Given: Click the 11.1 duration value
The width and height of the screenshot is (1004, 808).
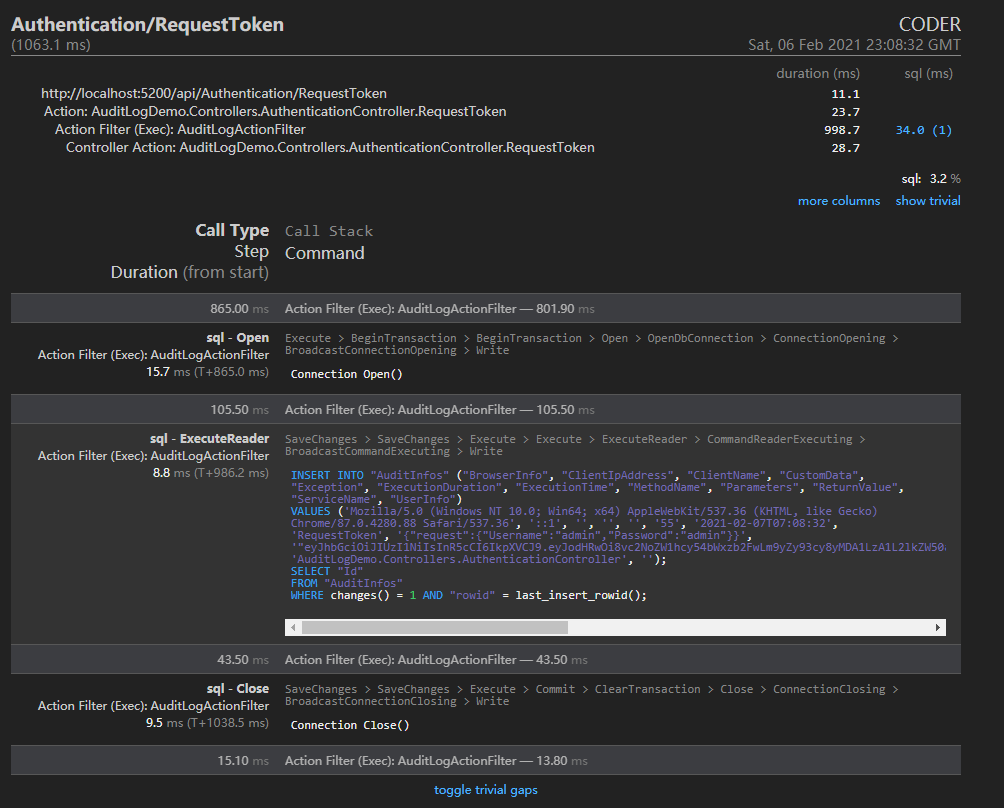Looking at the screenshot, I should coord(845,94).
